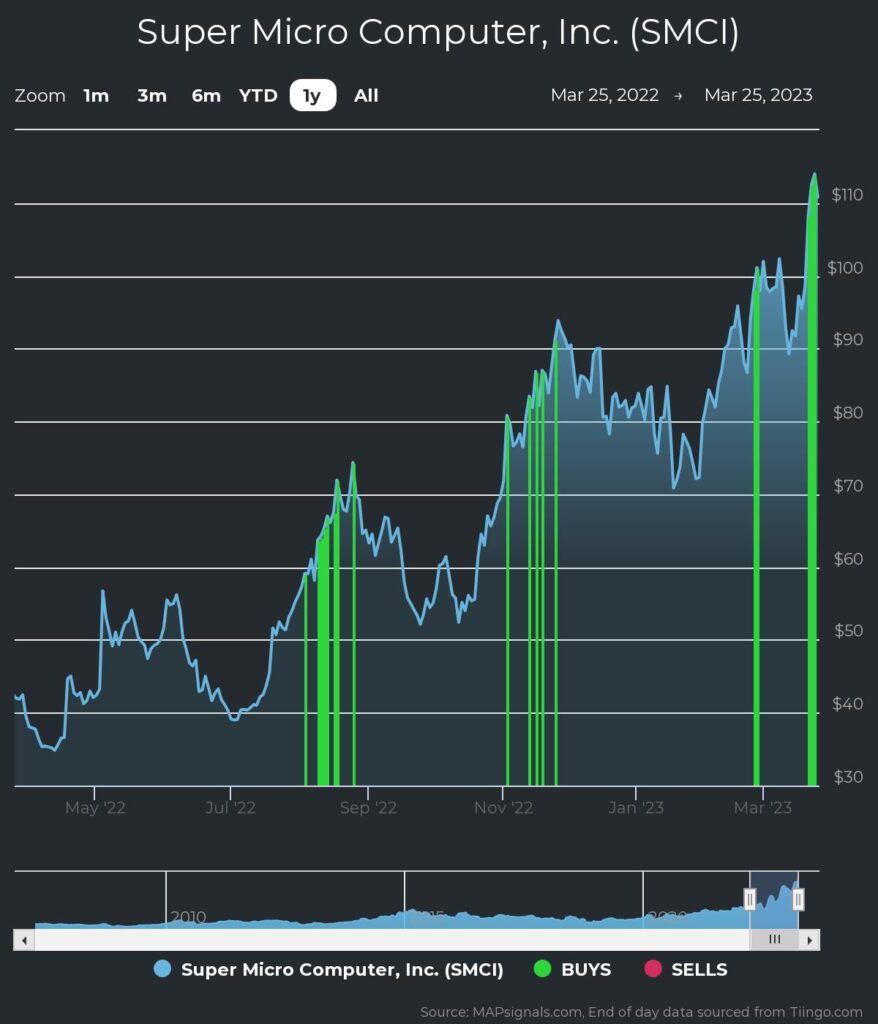This screenshot has width=878, height=1024.
Task: Select the 1m zoom range
Action: pos(96,96)
